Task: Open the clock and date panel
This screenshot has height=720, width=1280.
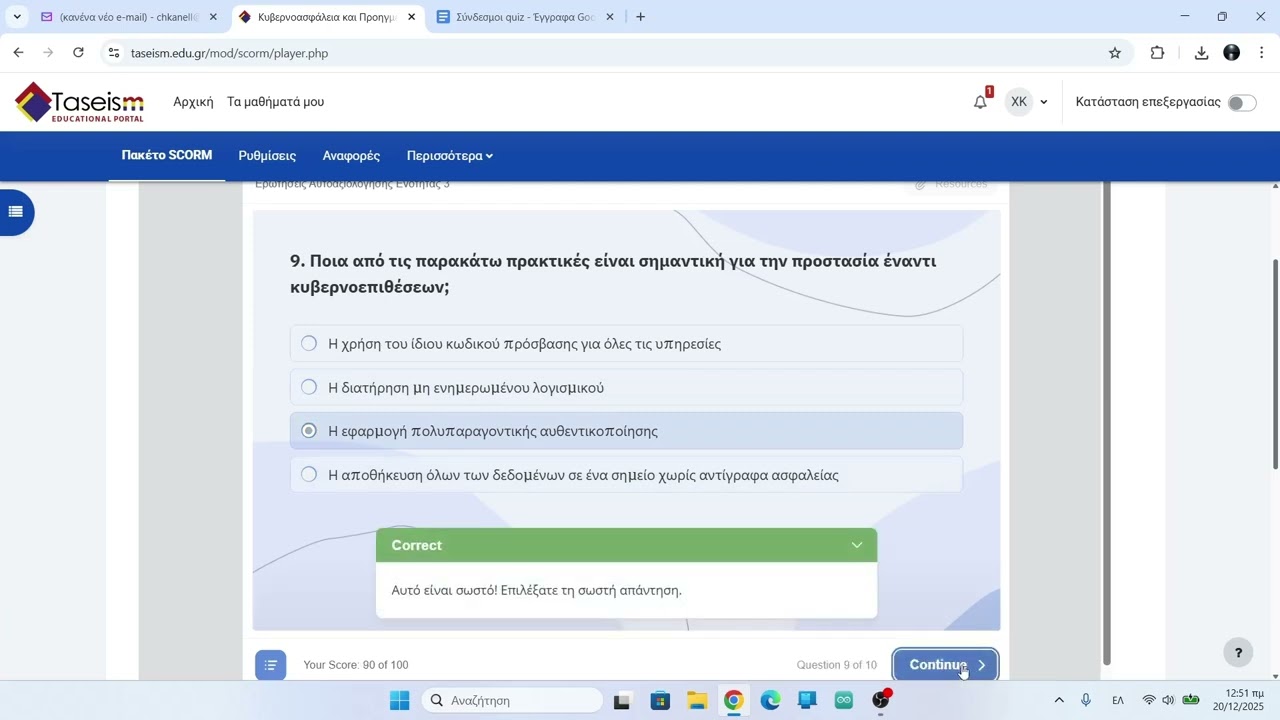Action: (1238, 700)
